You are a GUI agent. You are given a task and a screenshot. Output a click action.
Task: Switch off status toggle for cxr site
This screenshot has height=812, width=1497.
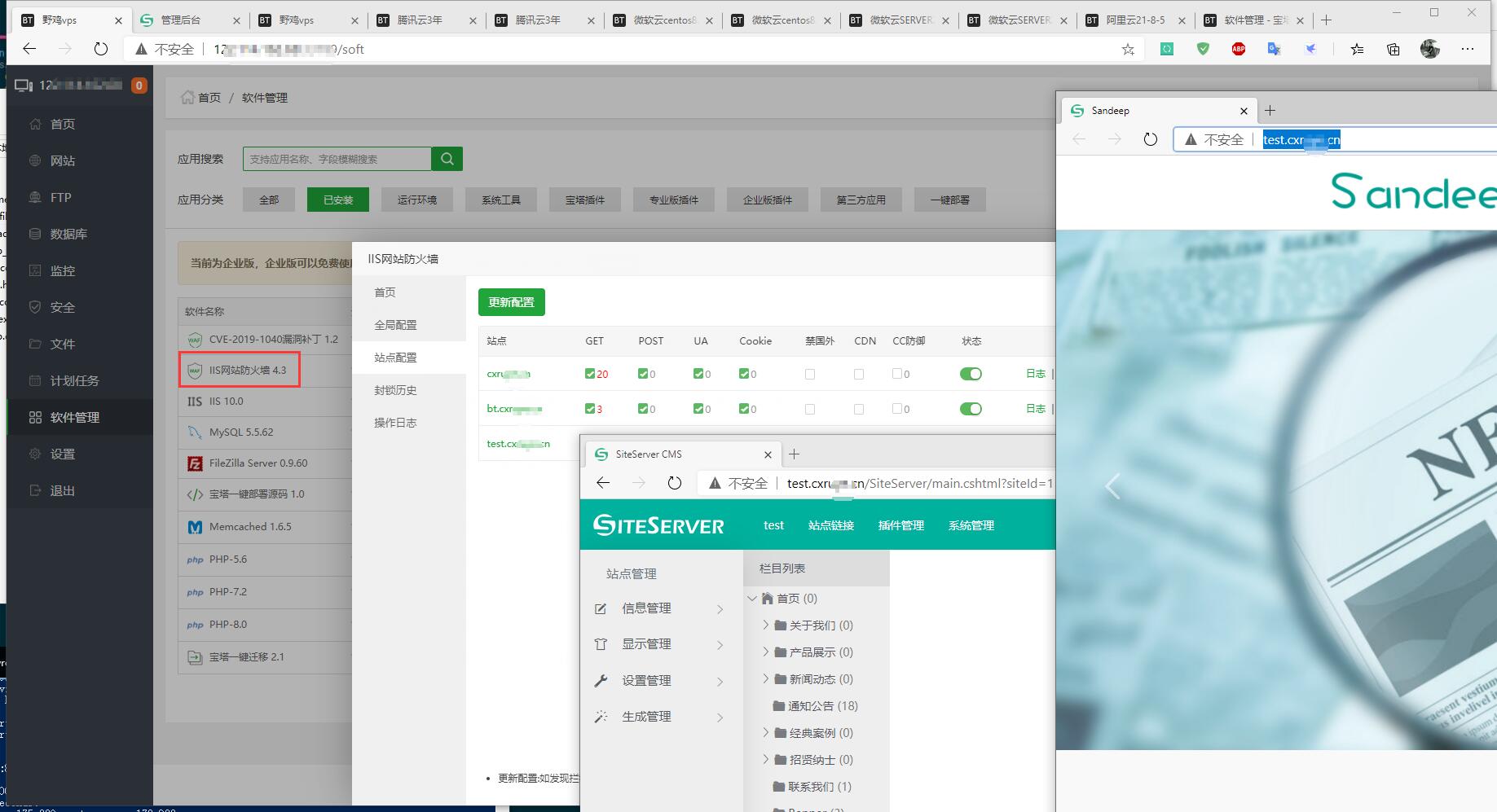[x=971, y=374]
